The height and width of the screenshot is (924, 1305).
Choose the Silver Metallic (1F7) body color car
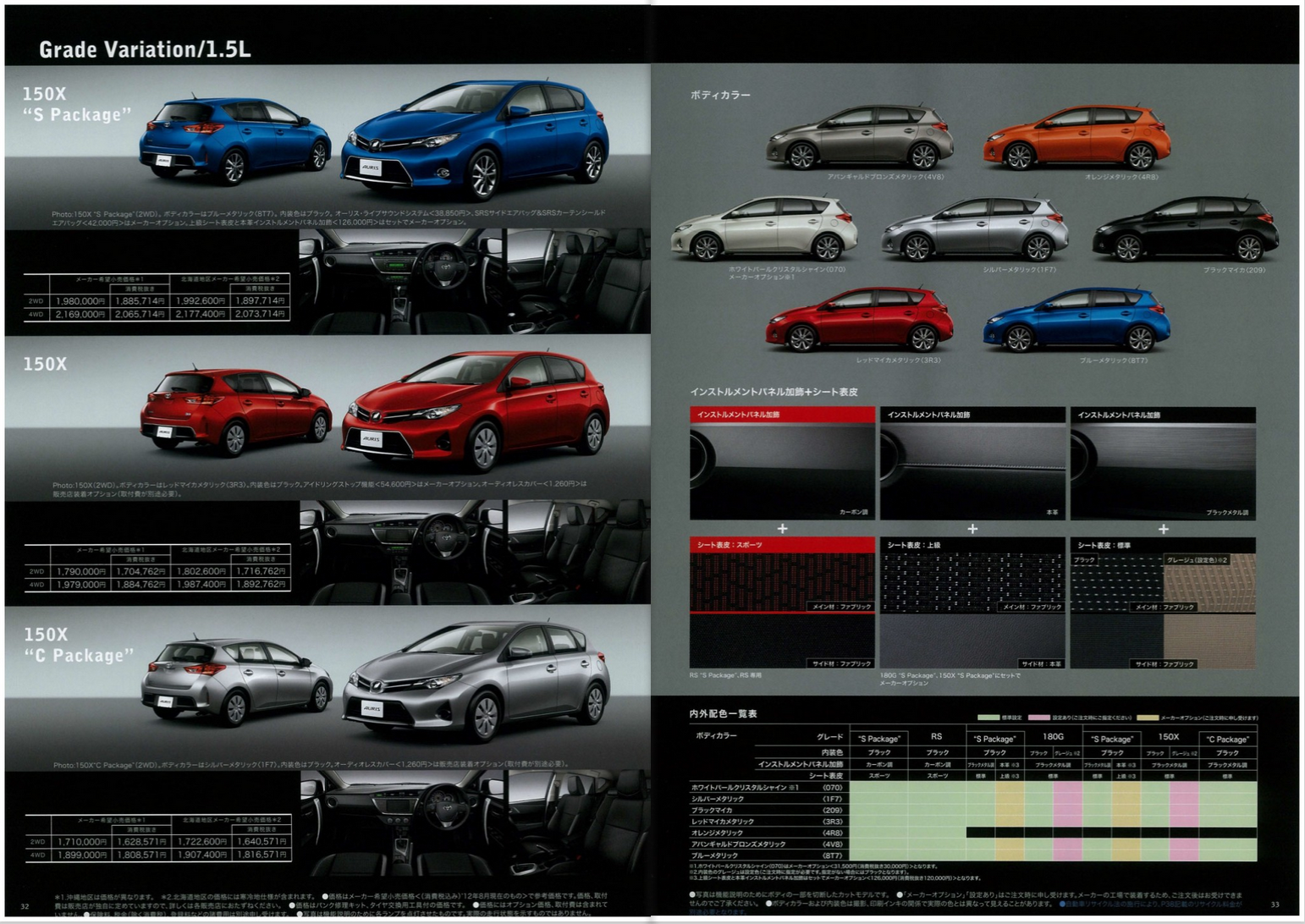point(974,228)
